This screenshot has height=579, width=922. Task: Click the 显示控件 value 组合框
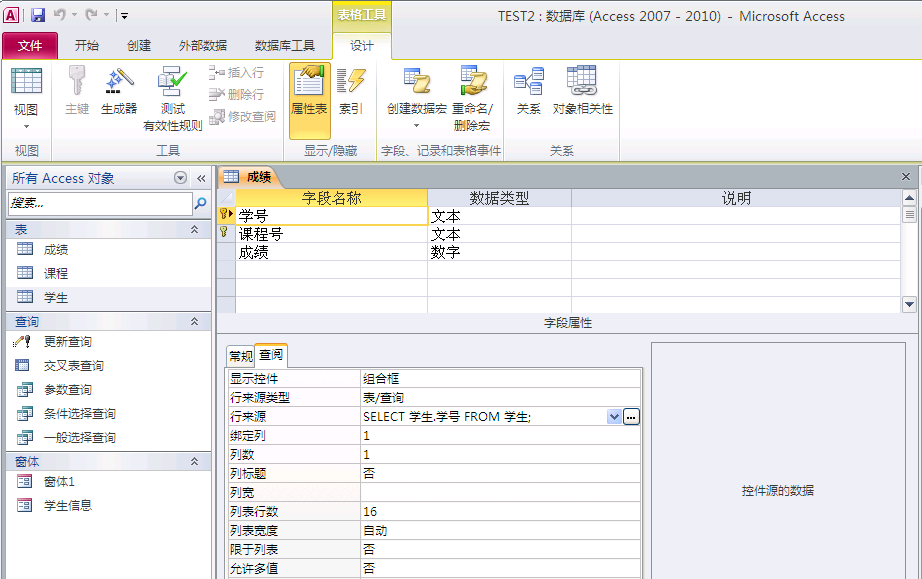tap(500, 379)
